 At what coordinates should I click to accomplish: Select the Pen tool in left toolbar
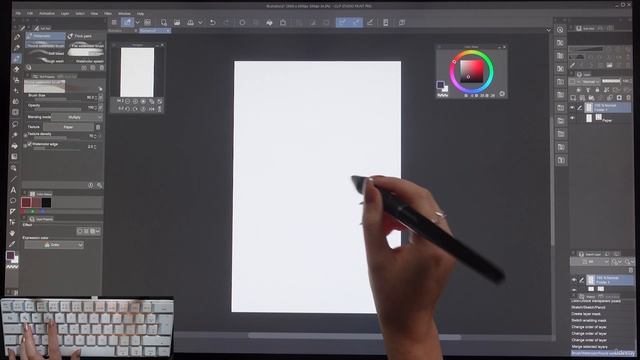pos(17,37)
